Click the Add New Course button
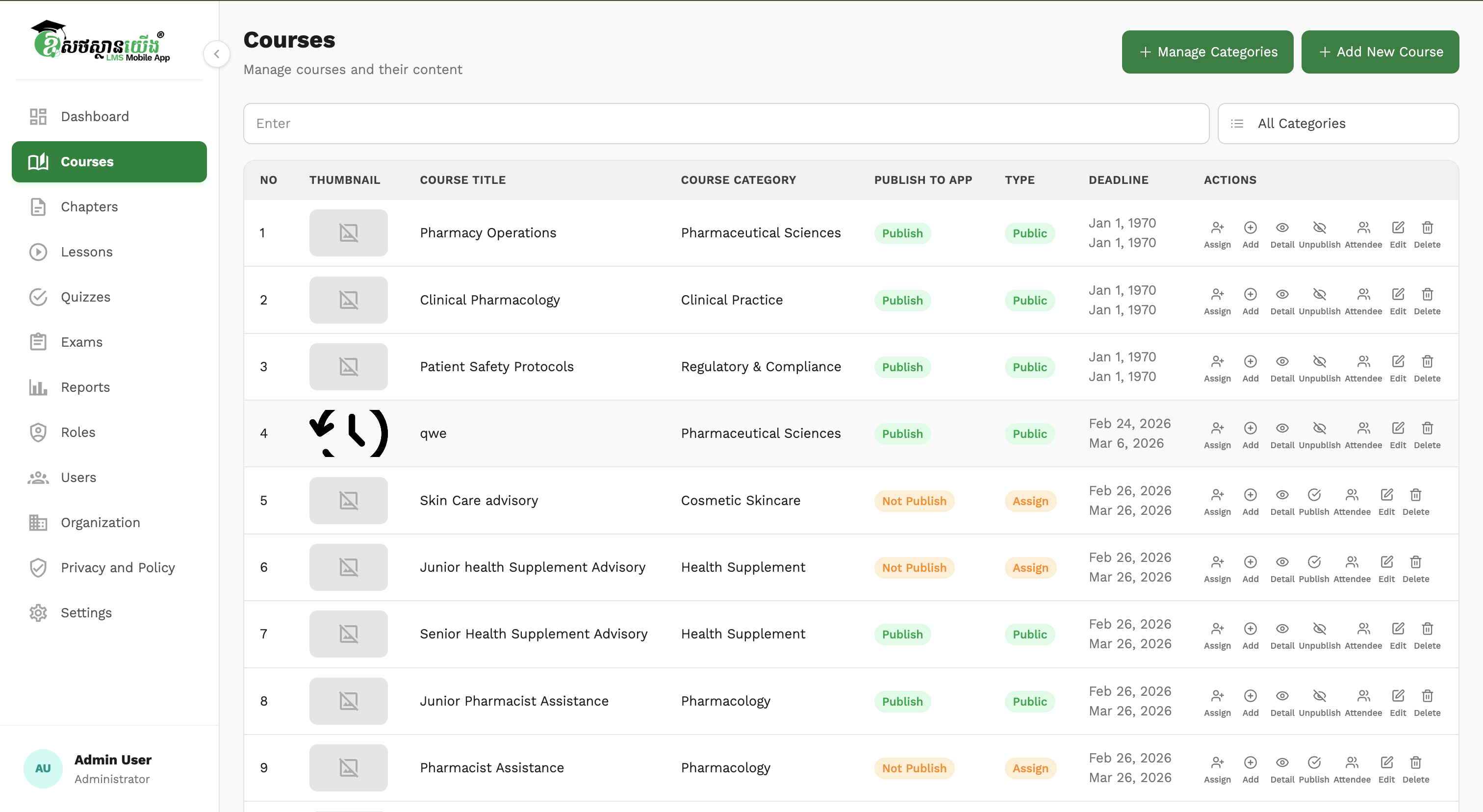Screen dimensions: 1483x812 coord(1381,52)
